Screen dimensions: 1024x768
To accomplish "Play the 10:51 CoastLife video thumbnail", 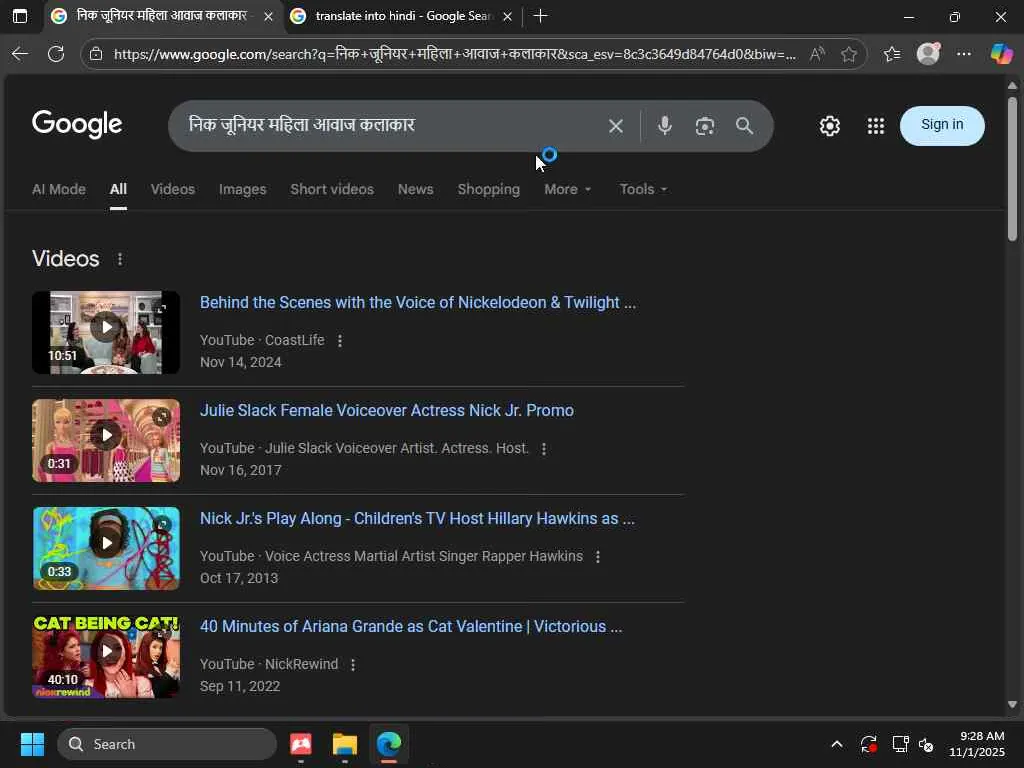I will coord(106,332).
